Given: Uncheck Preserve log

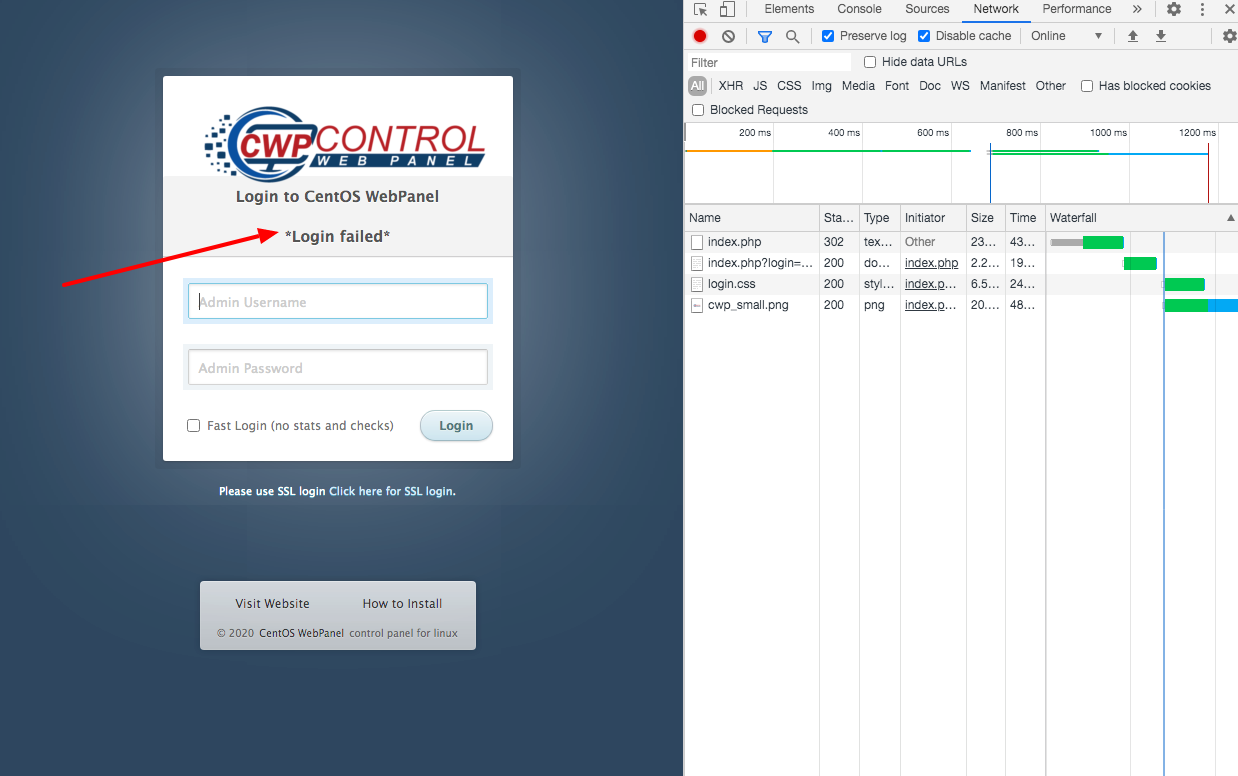Looking at the screenshot, I should [x=828, y=36].
